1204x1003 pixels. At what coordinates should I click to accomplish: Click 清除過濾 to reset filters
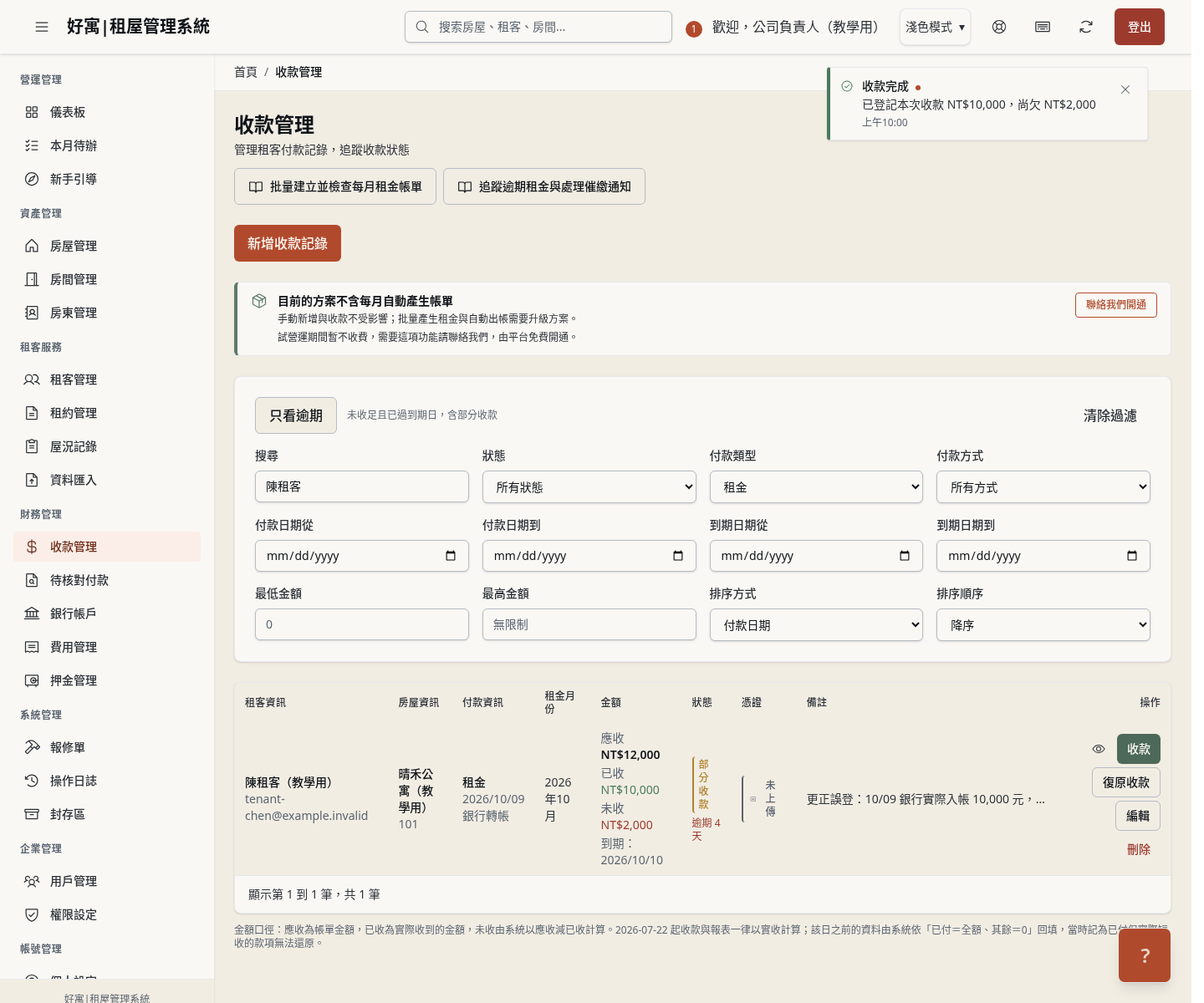click(x=1110, y=415)
